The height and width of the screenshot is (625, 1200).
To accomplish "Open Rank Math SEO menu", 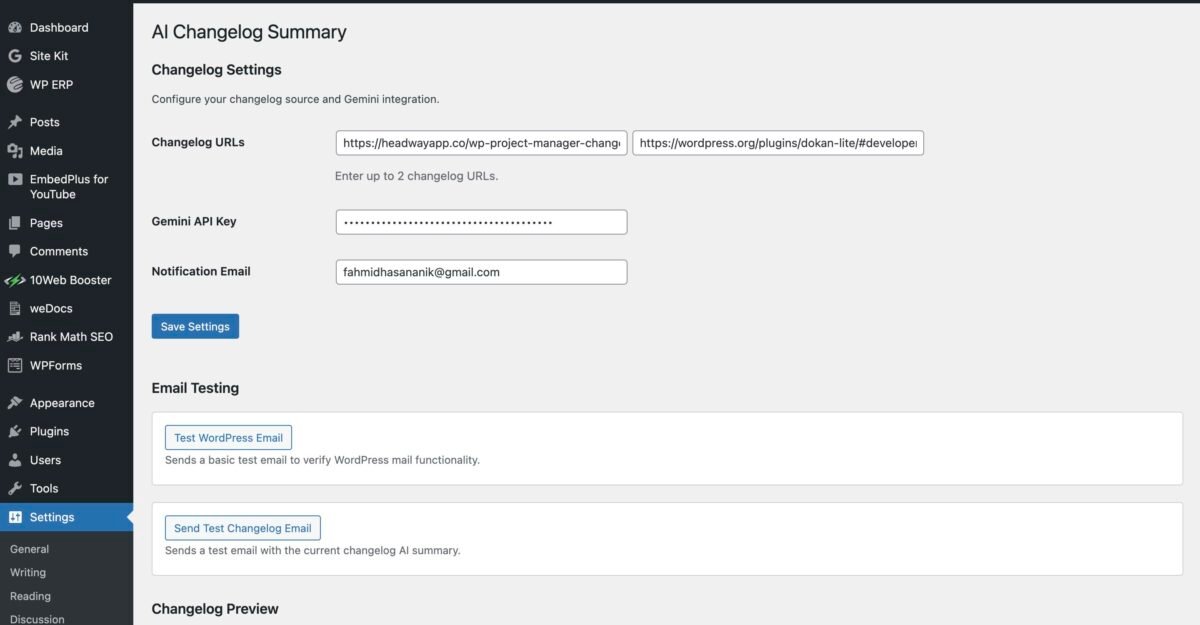I will 66,337.
